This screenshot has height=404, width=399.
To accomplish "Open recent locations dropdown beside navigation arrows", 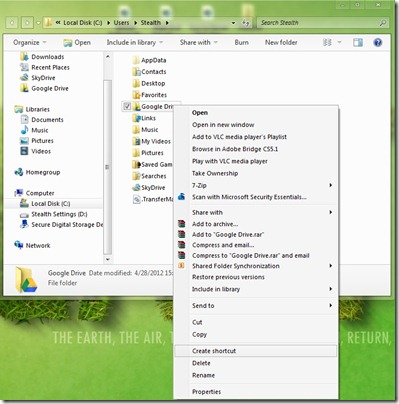I will pos(38,23).
